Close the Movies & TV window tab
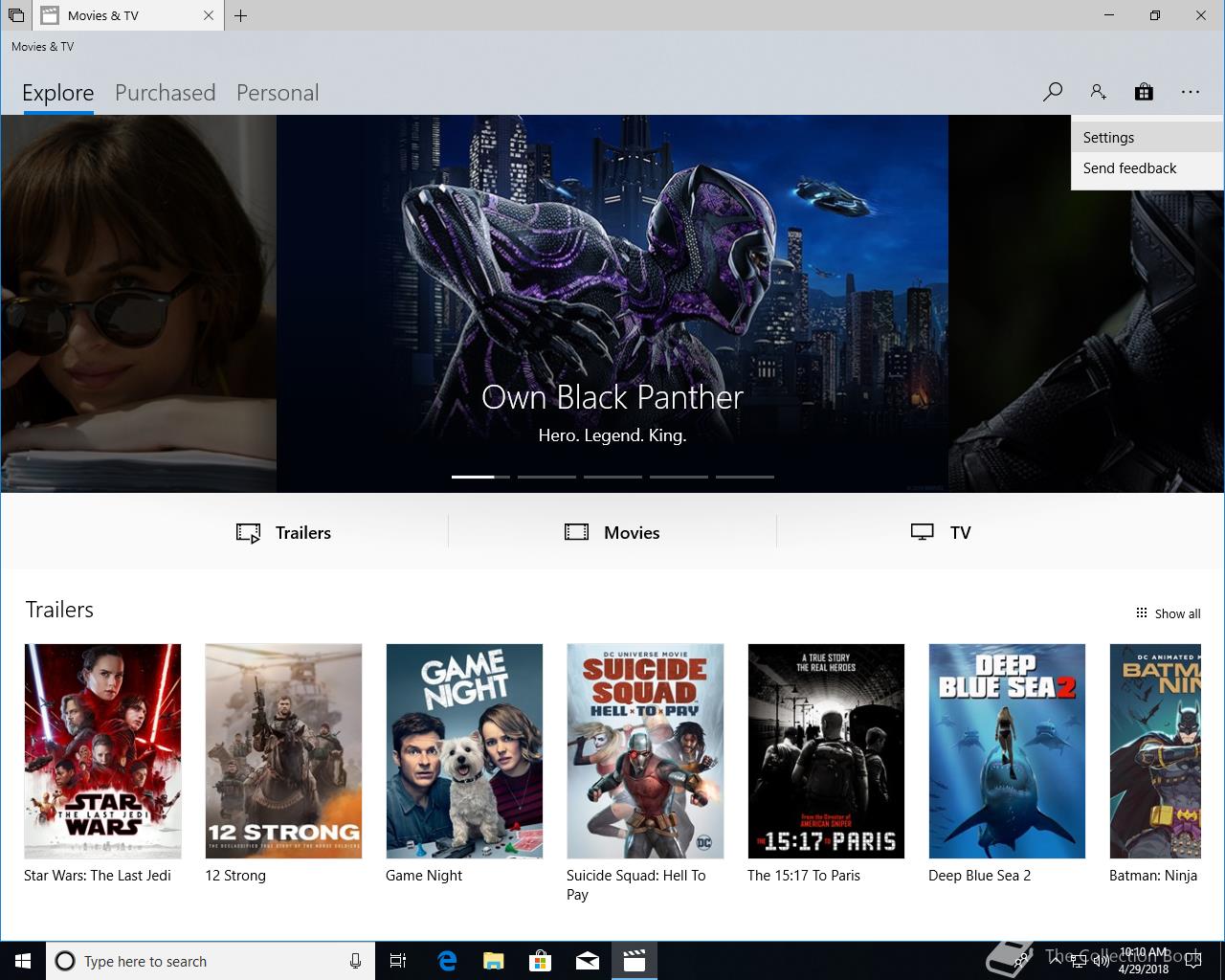Screen dimensions: 1225x980 click(210, 15)
